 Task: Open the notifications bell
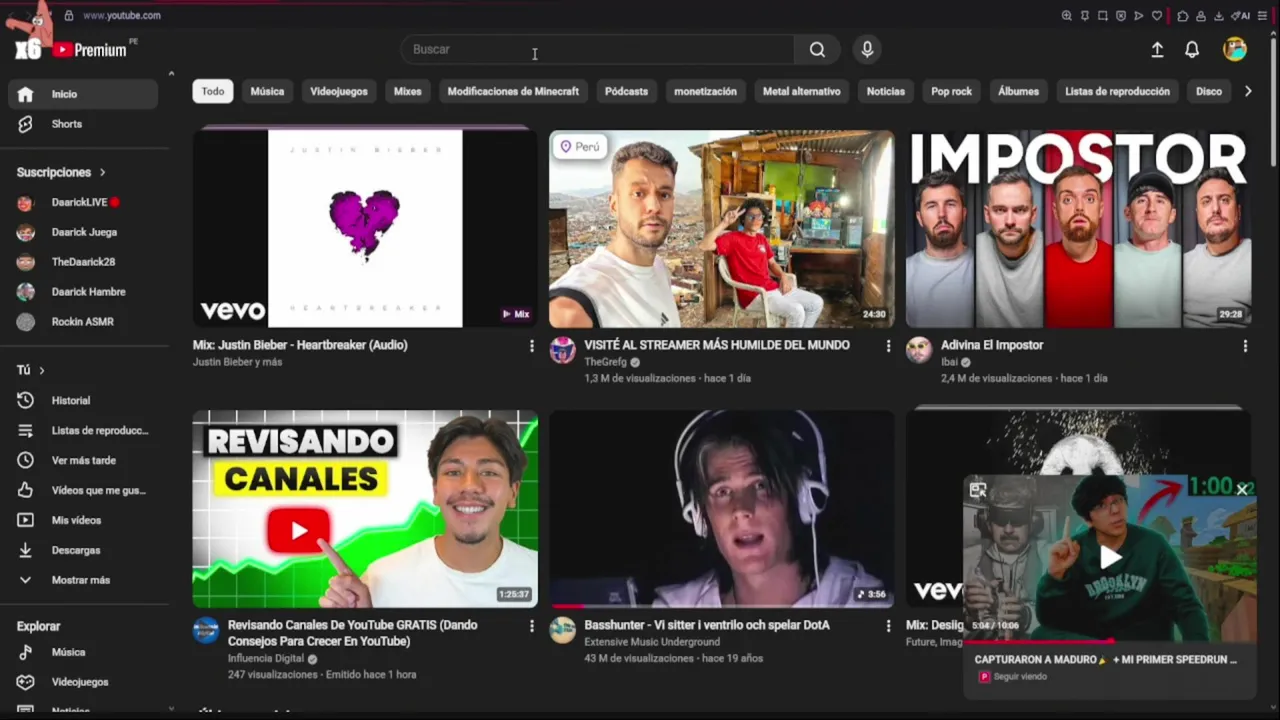1192,49
